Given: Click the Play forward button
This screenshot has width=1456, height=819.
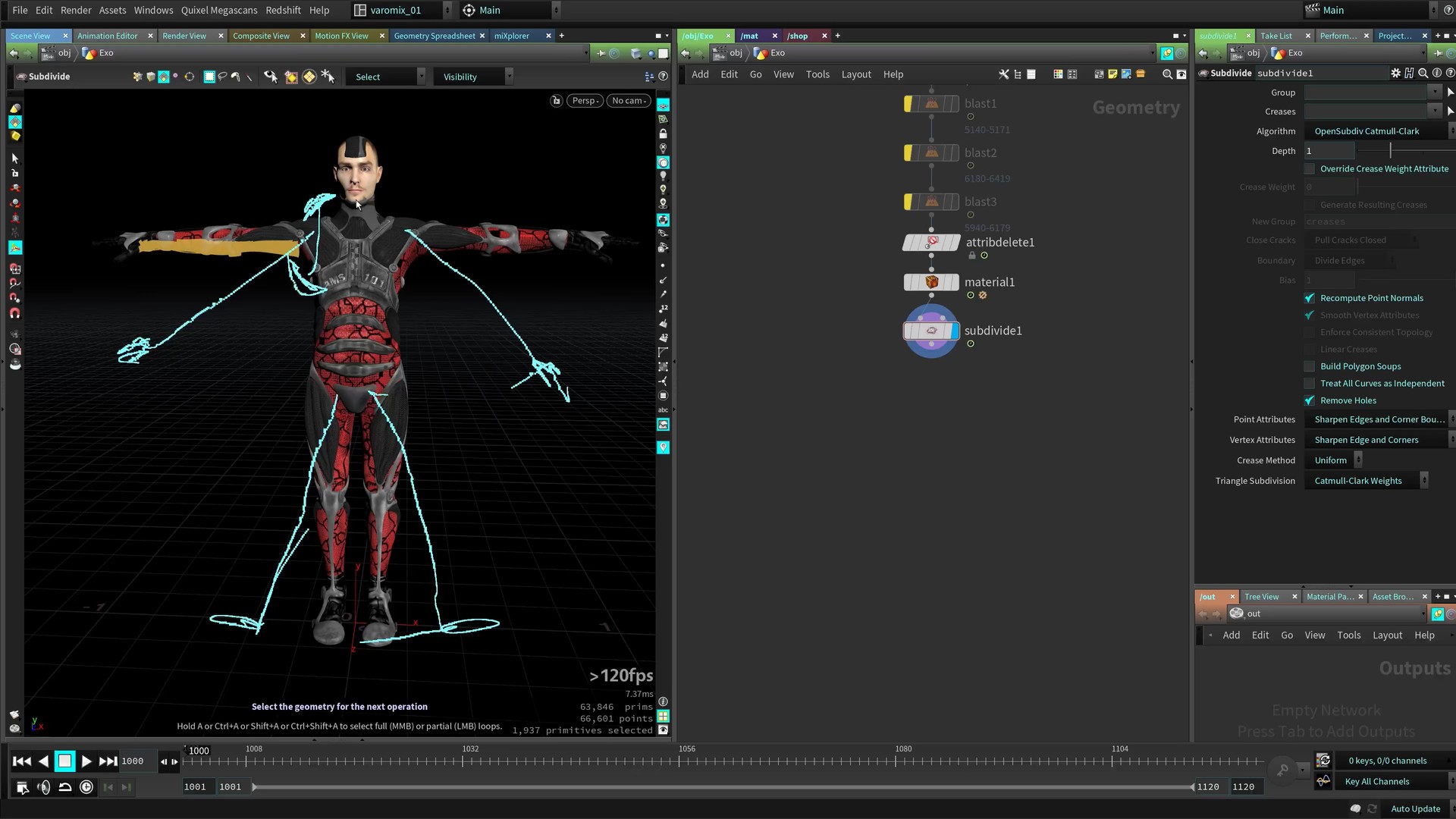Looking at the screenshot, I should 86,761.
